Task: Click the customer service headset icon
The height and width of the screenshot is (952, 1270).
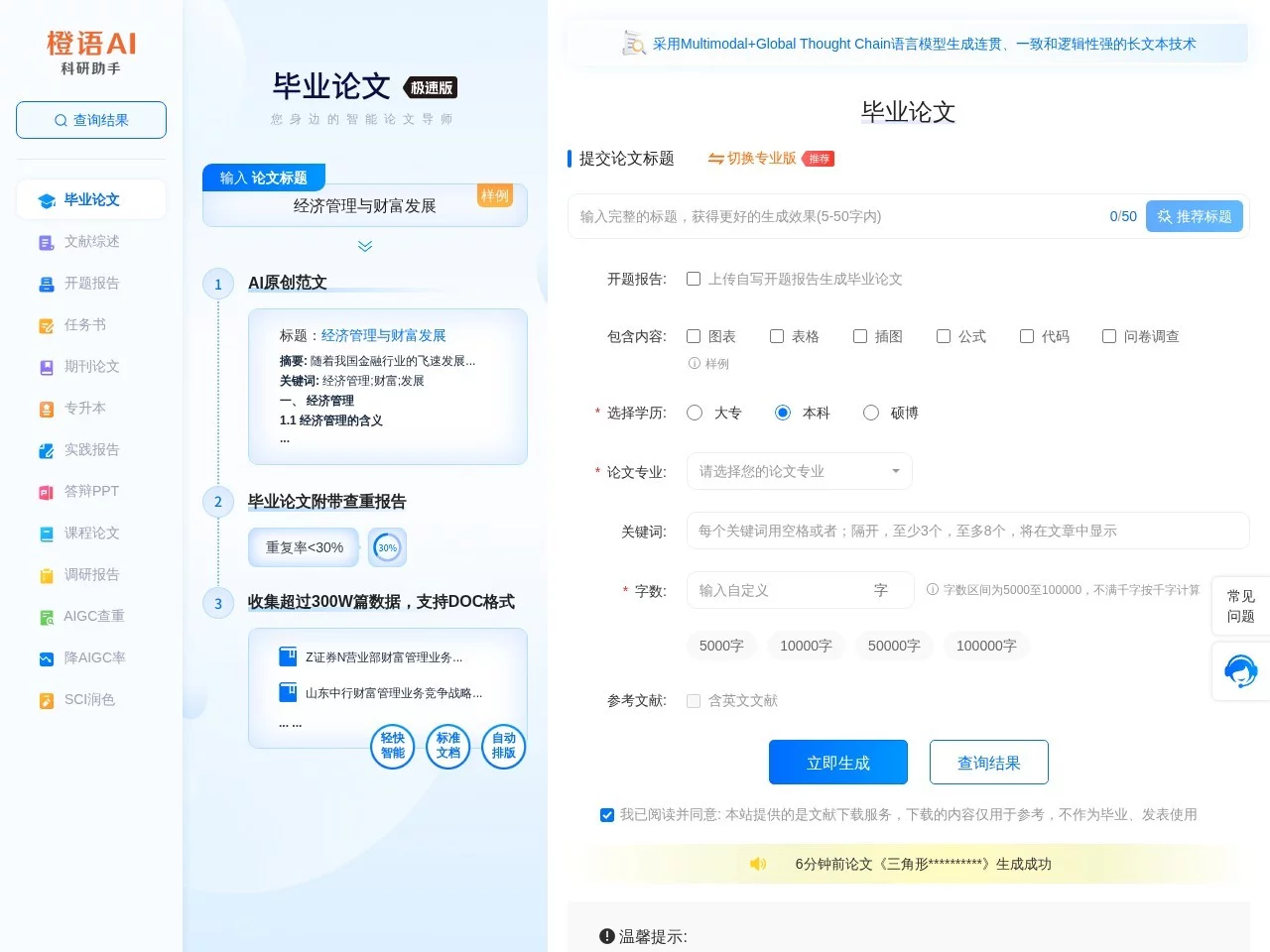Action: [1240, 671]
